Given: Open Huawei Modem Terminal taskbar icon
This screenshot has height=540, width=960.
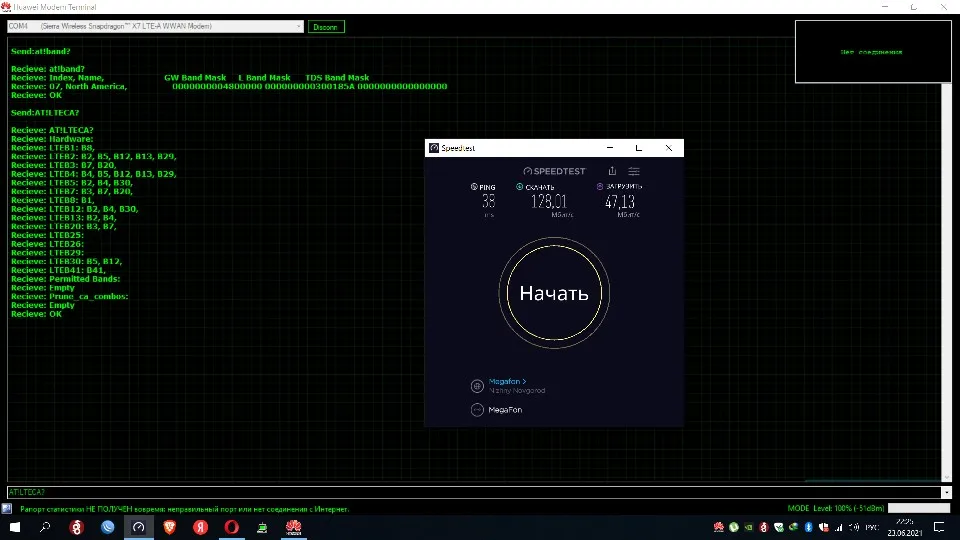Looking at the screenshot, I should click(x=293, y=527).
